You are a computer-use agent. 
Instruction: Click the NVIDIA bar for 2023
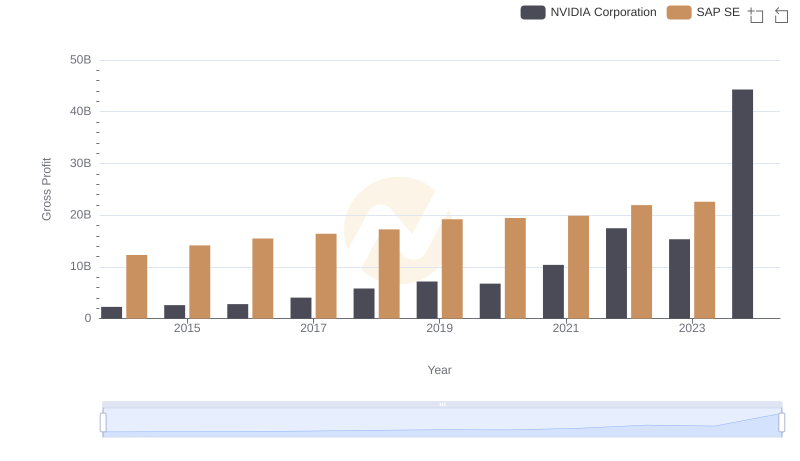click(679, 279)
